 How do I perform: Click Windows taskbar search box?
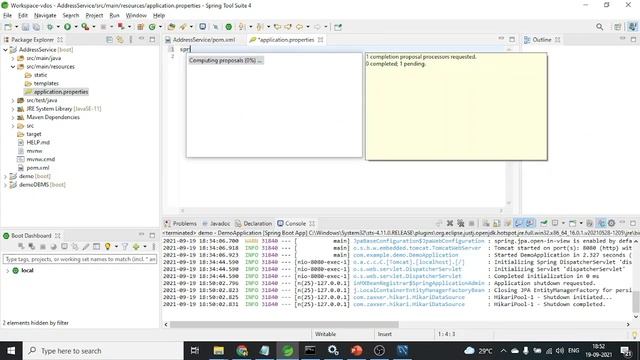click(x=103, y=351)
